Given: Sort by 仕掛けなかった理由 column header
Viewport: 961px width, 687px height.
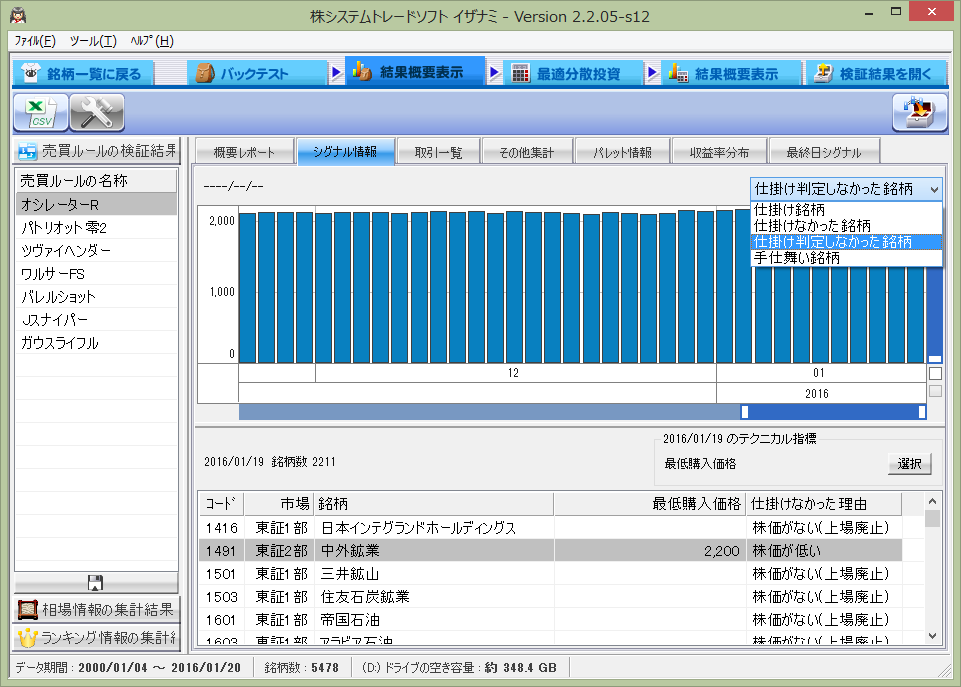Looking at the screenshot, I should click(824, 504).
